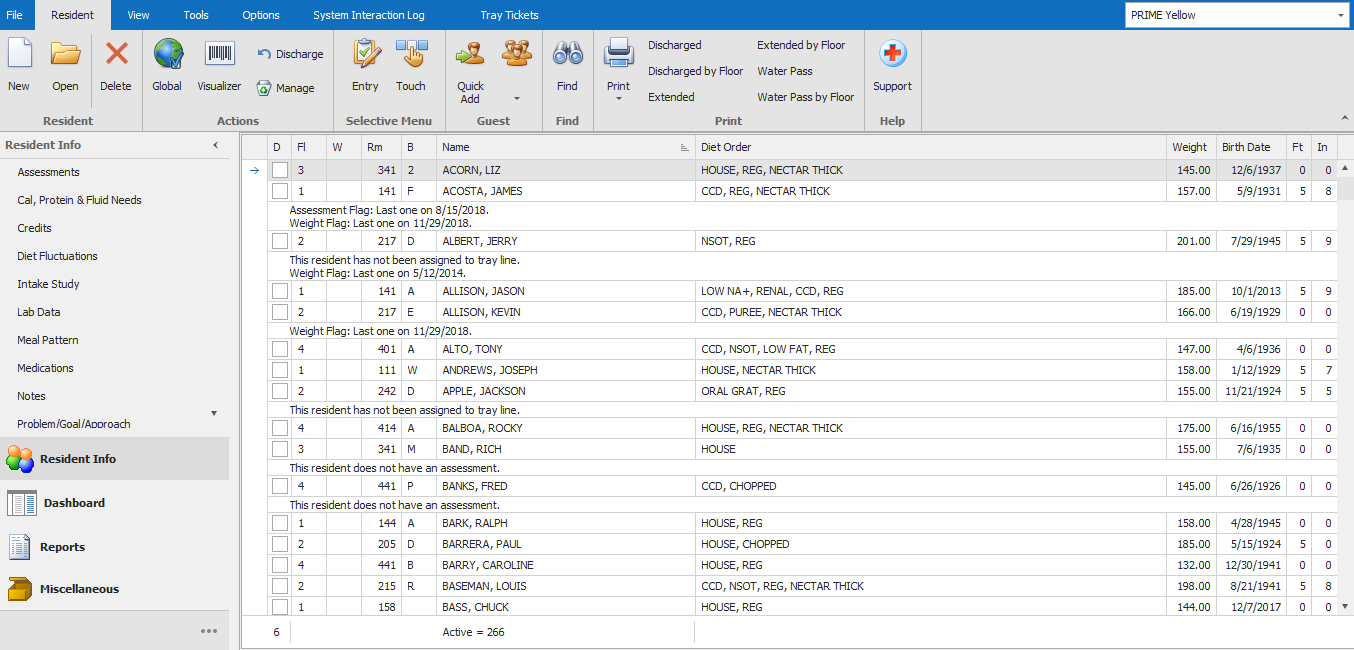Toggle the checkbox for BALBOA, ROCKY

click(x=280, y=428)
